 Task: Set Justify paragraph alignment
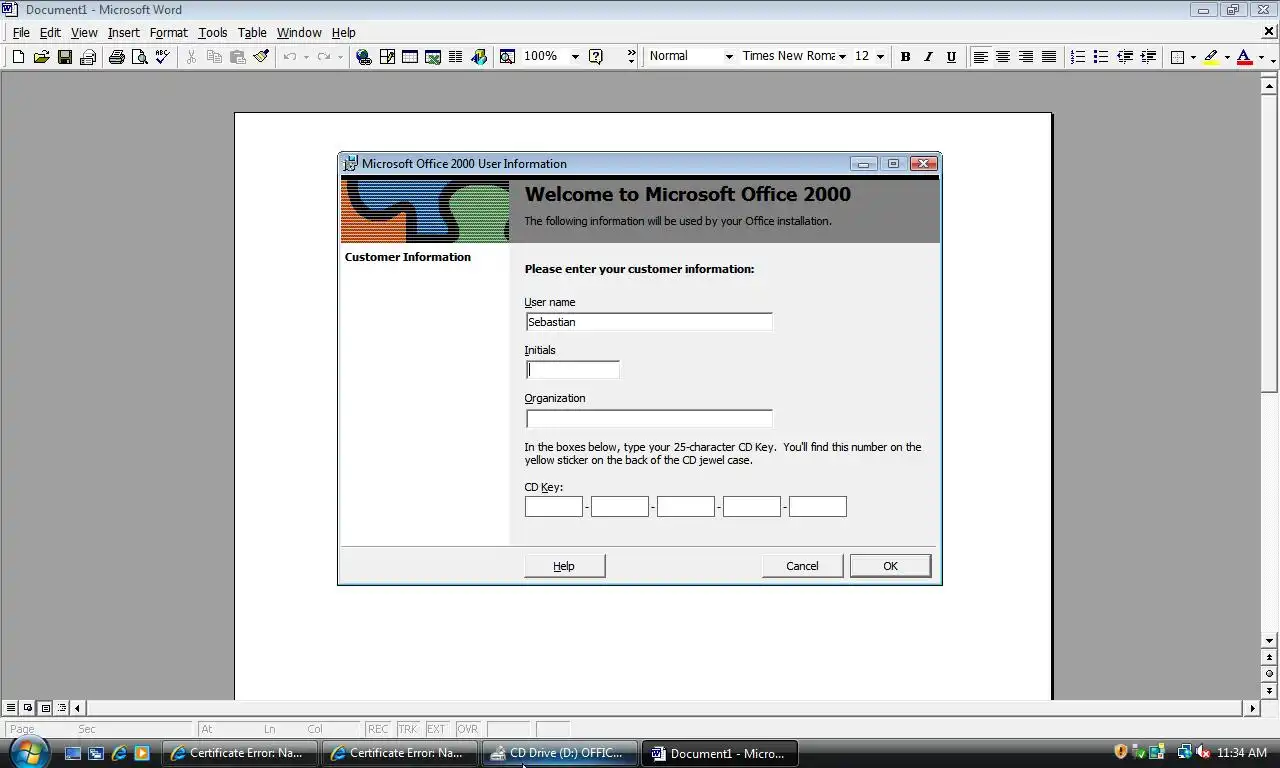point(1049,57)
